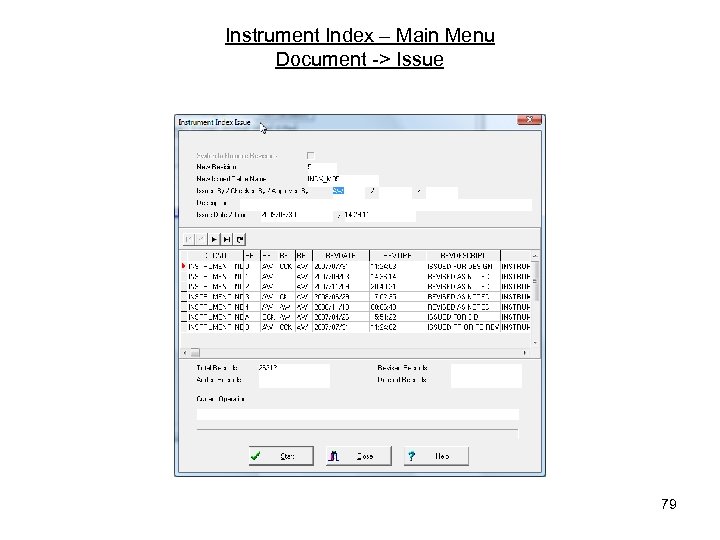Refresh the revision records grid
720x540 pixels.
(240, 239)
